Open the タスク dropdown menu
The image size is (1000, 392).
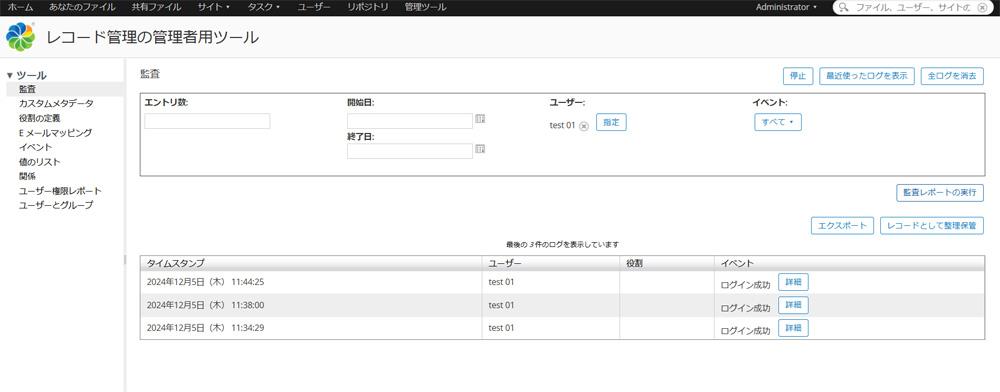pos(263,7)
